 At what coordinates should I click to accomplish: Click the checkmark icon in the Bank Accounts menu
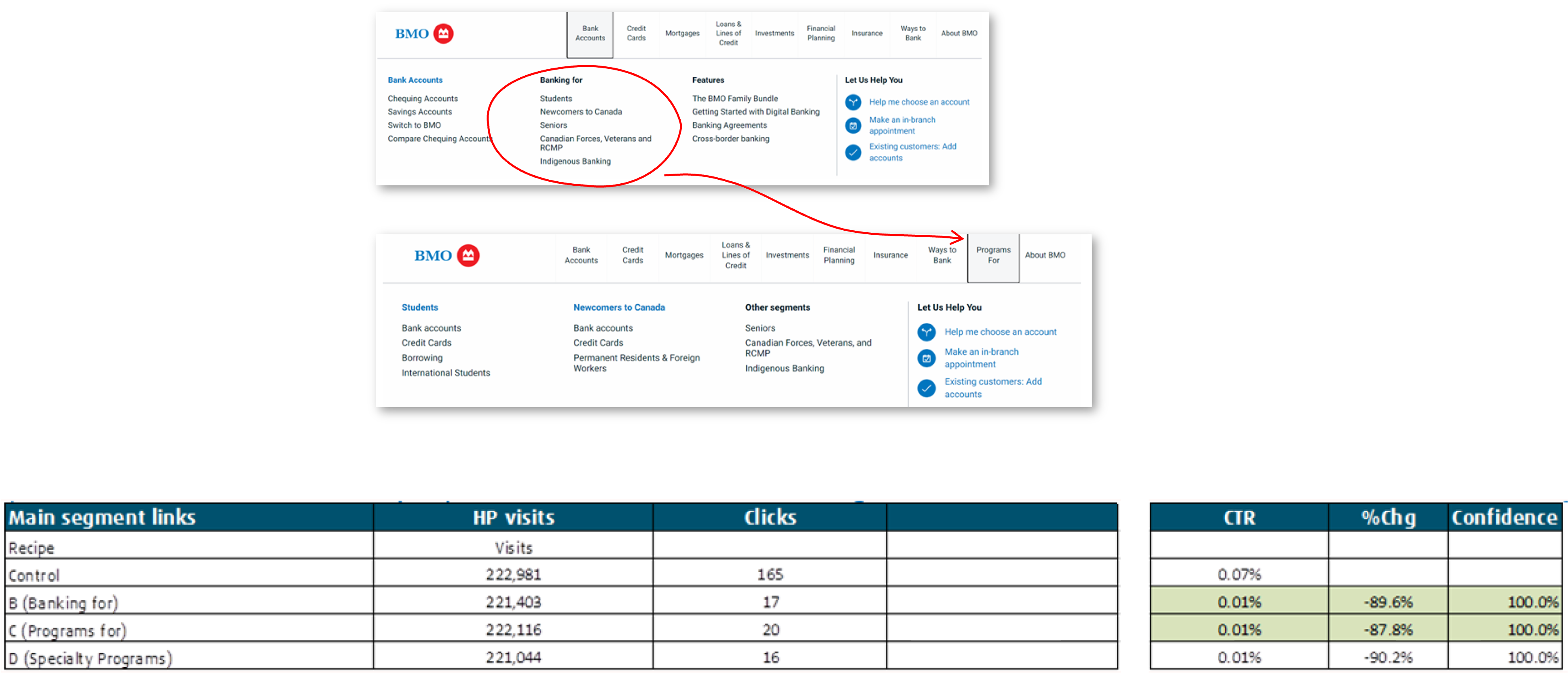click(853, 152)
